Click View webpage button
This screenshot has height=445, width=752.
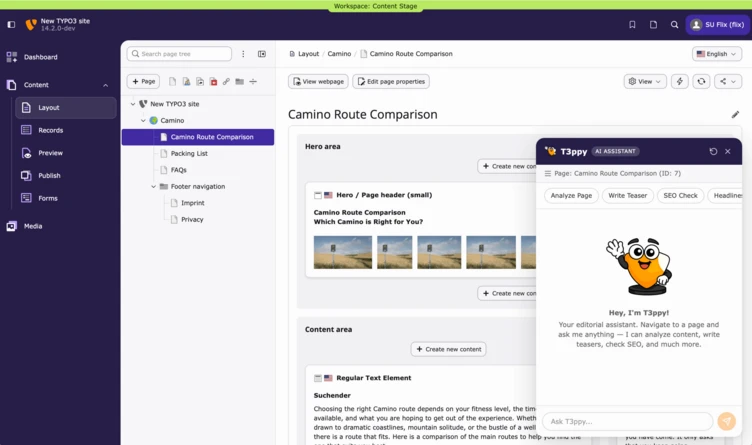click(318, 82)
